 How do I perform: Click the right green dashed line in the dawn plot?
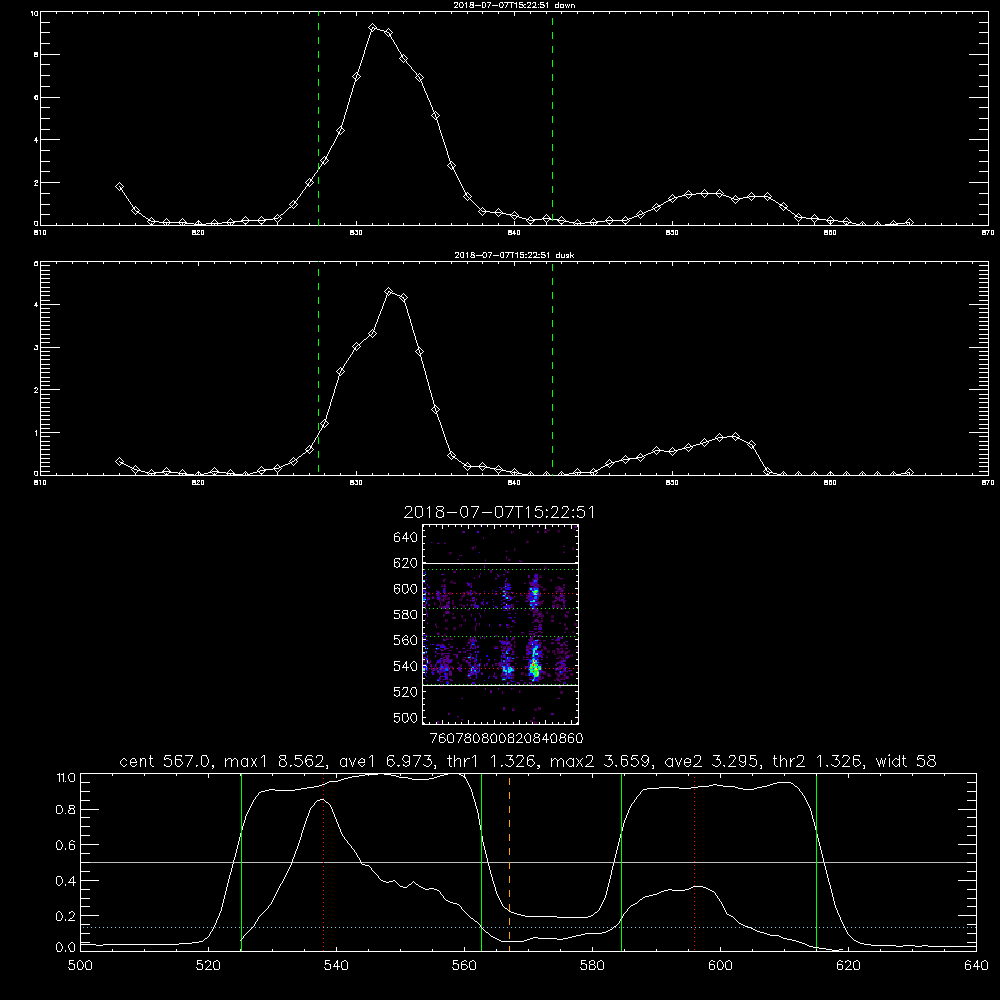click(552, 119)
